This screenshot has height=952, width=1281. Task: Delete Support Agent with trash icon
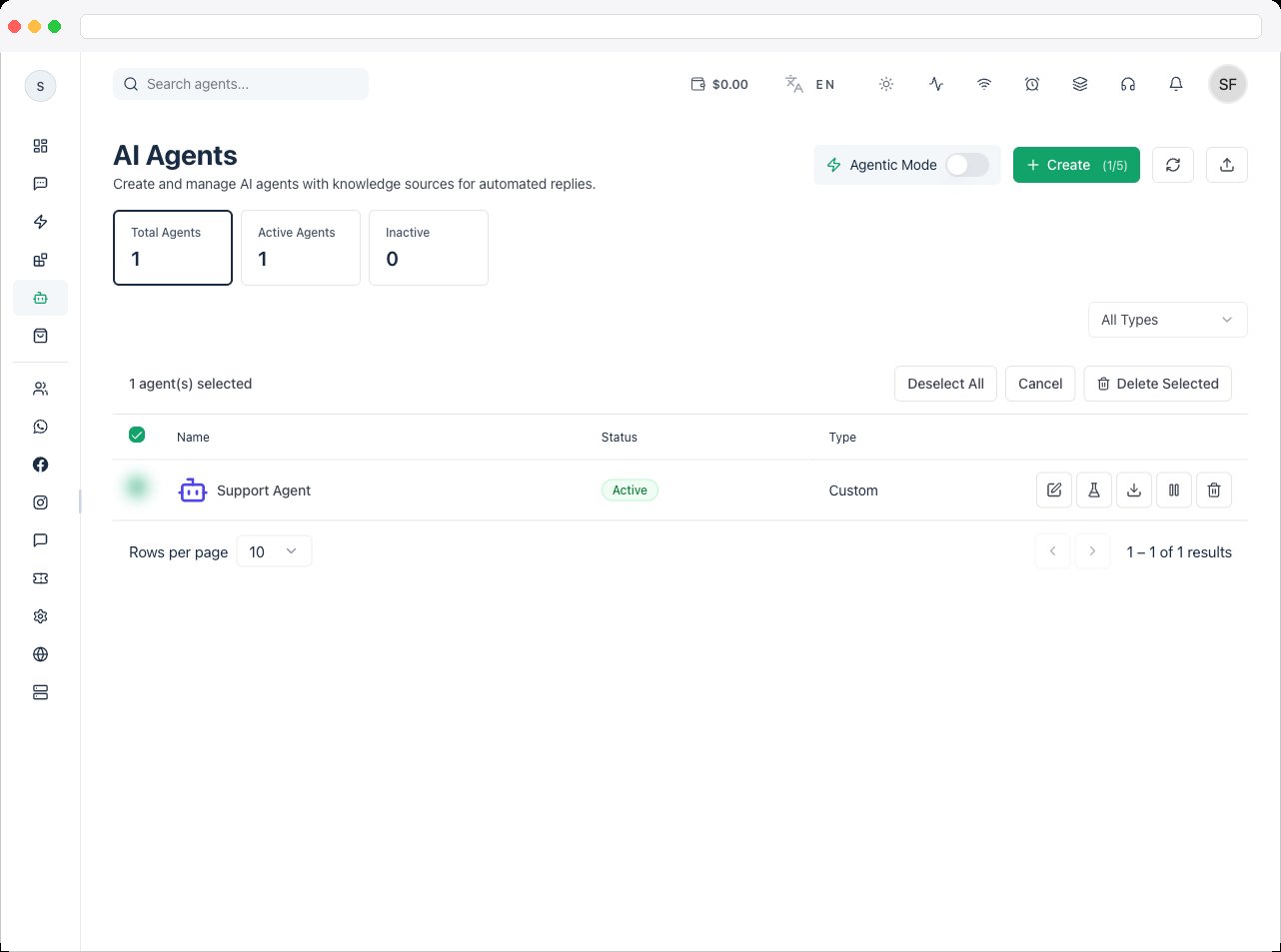tap(1214, 489)
